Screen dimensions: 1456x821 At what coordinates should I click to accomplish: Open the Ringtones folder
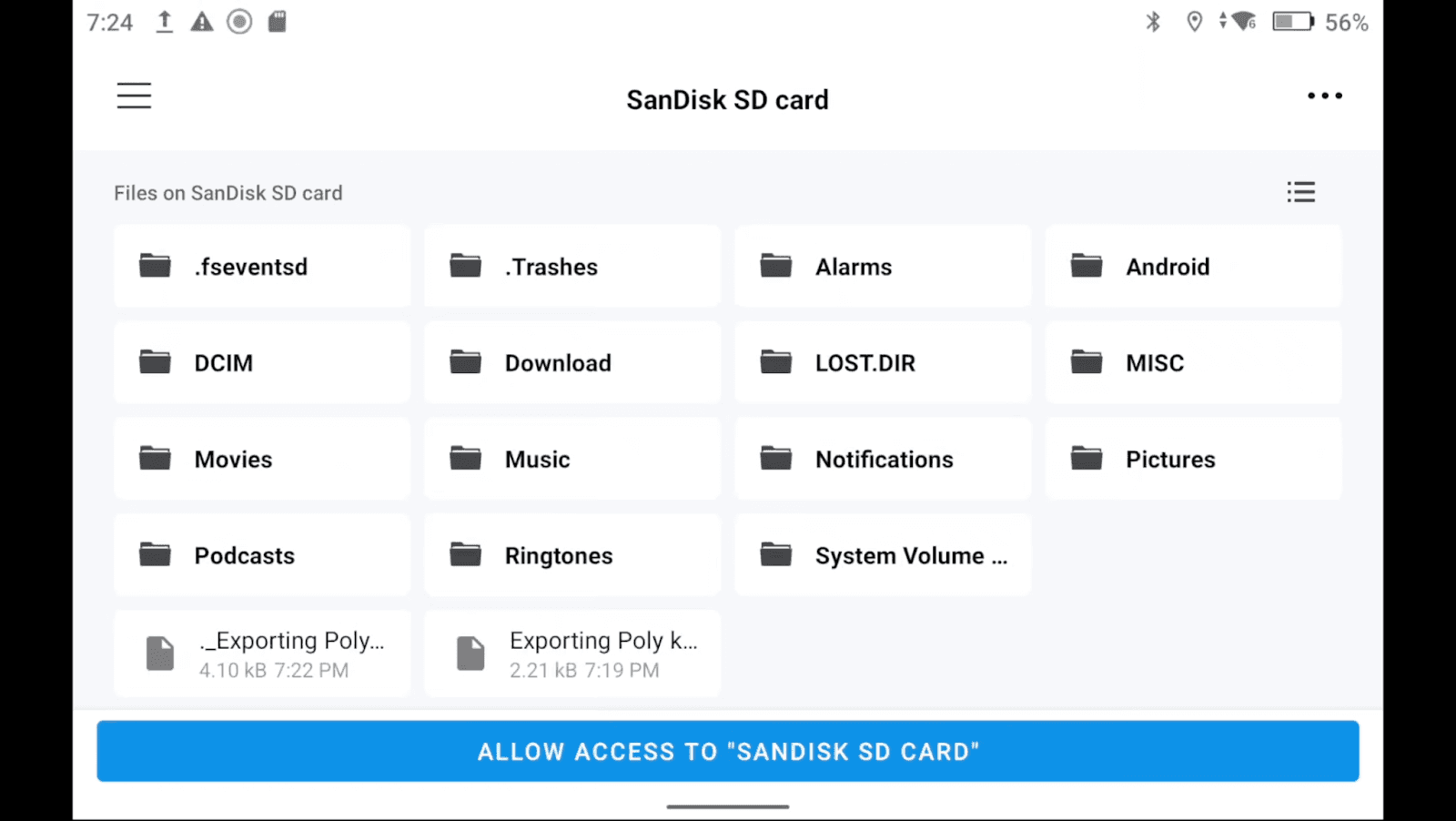(x=572, y=555)
